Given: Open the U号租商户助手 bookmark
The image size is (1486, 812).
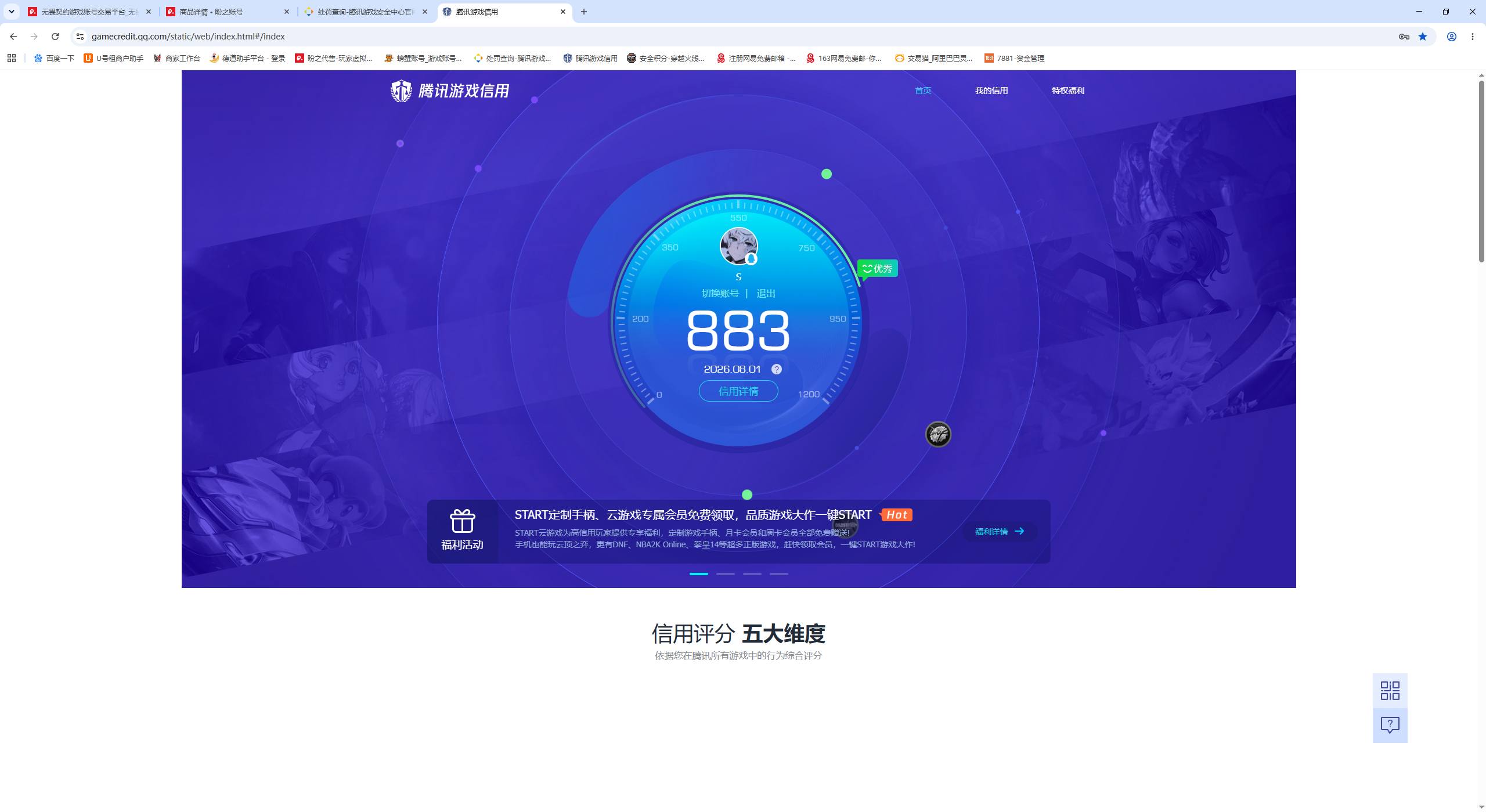Looking at the screenshot, I should pyautogui.click(x=114, y=58).
